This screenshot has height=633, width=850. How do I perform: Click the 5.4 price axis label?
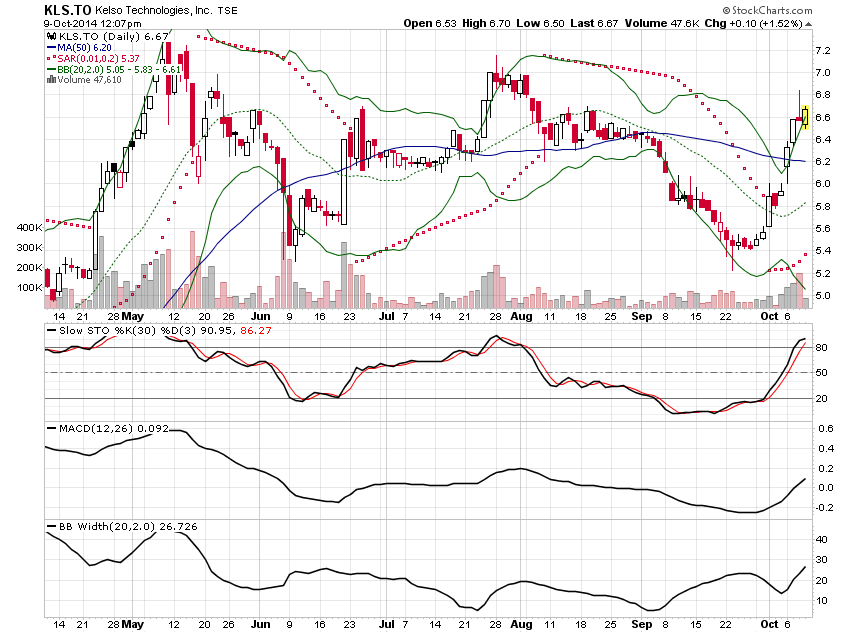point(822,251)
